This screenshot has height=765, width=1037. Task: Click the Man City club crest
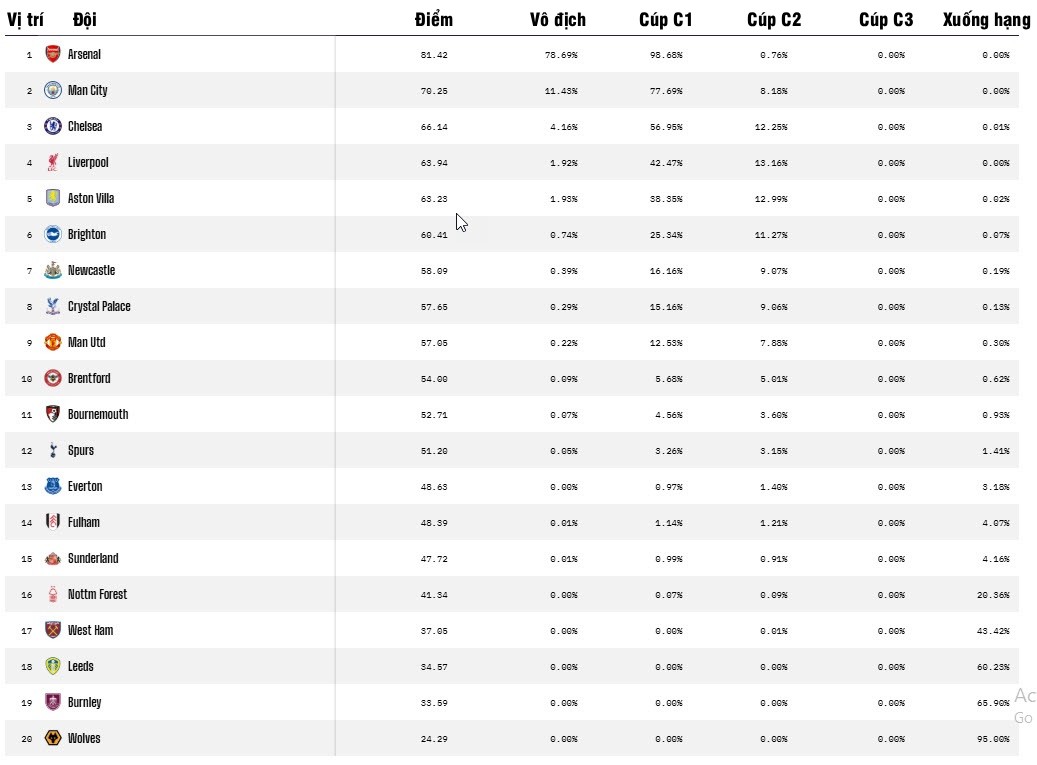tap(53, 91)
